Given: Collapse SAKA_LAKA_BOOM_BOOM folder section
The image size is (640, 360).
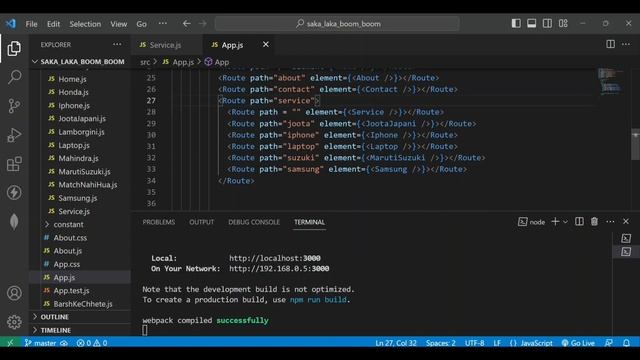Looking at the screenshot, I should point(80,62).
